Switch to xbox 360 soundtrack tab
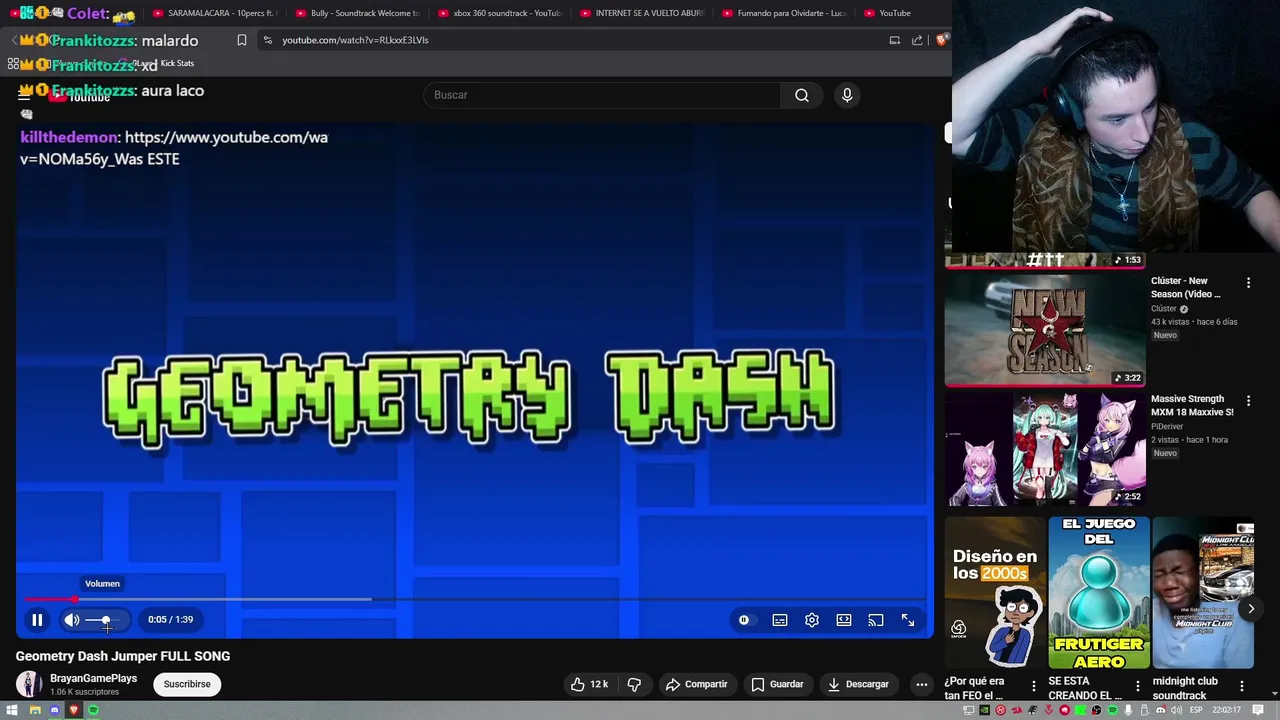The height and width of the screenshot is (720, 1280). [500, 13]
